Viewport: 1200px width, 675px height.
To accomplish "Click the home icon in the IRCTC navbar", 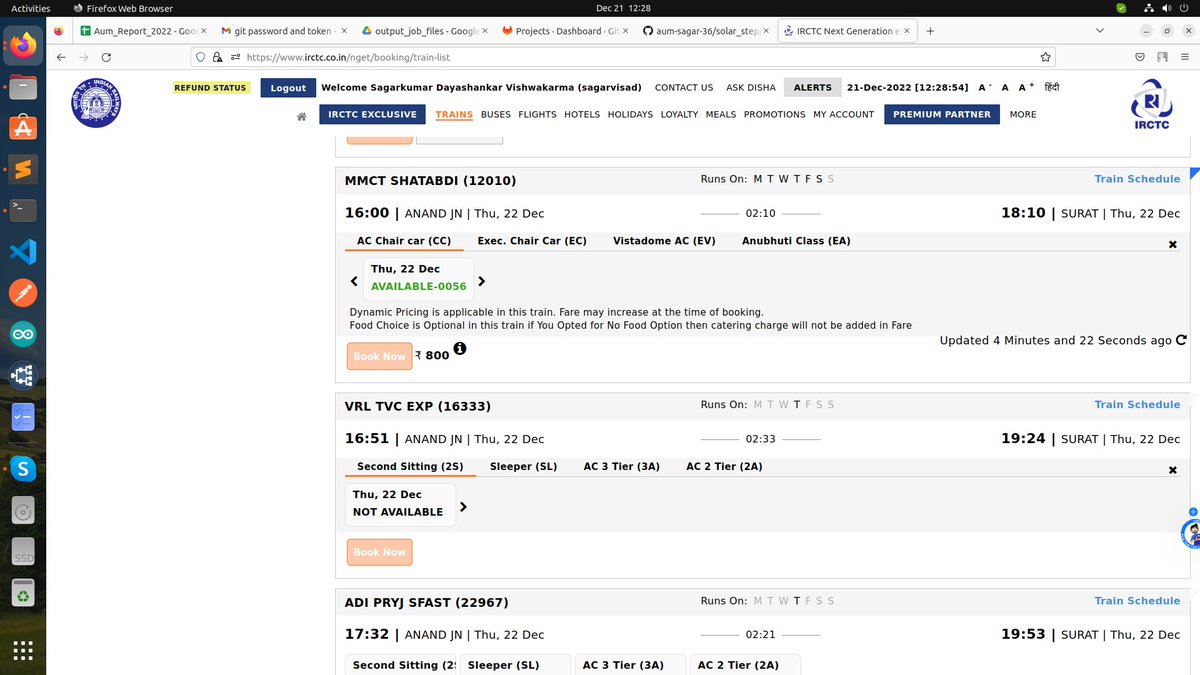I will pos(301,114).
